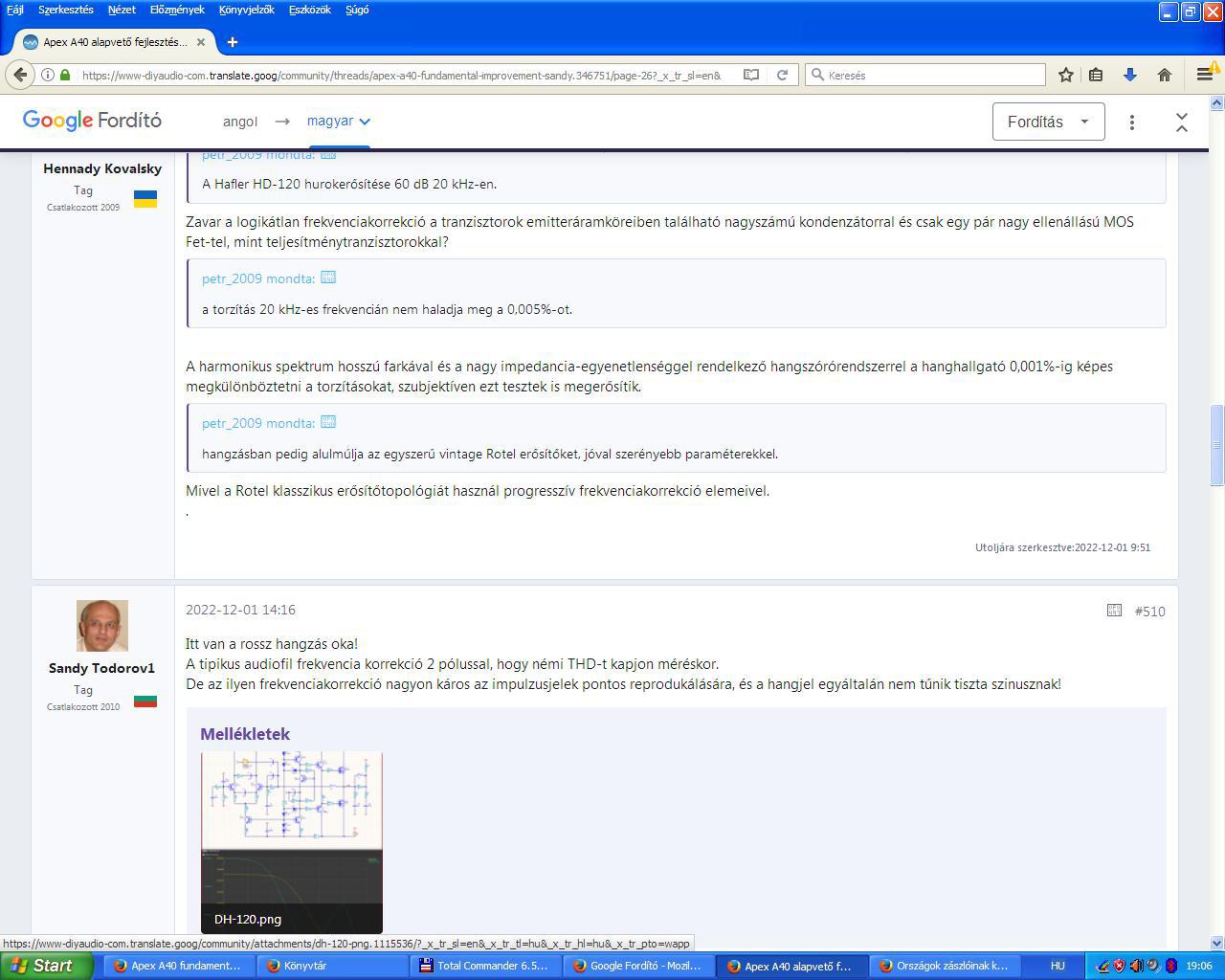Open post number #510 permalink
Screen dimensions: 1225x980
tap(1149, 612)
